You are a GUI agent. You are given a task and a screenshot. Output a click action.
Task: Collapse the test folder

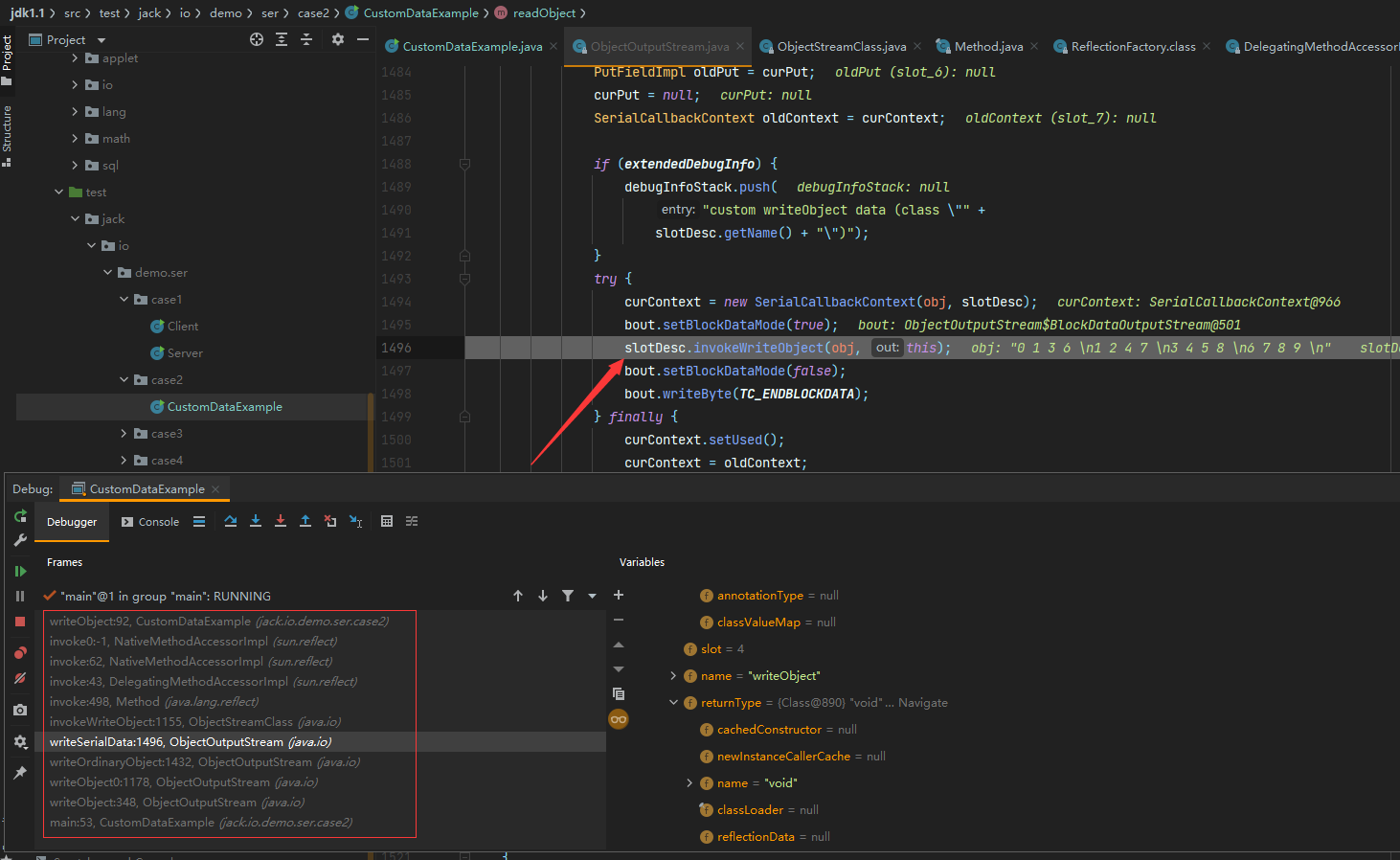tap(59, 192)
